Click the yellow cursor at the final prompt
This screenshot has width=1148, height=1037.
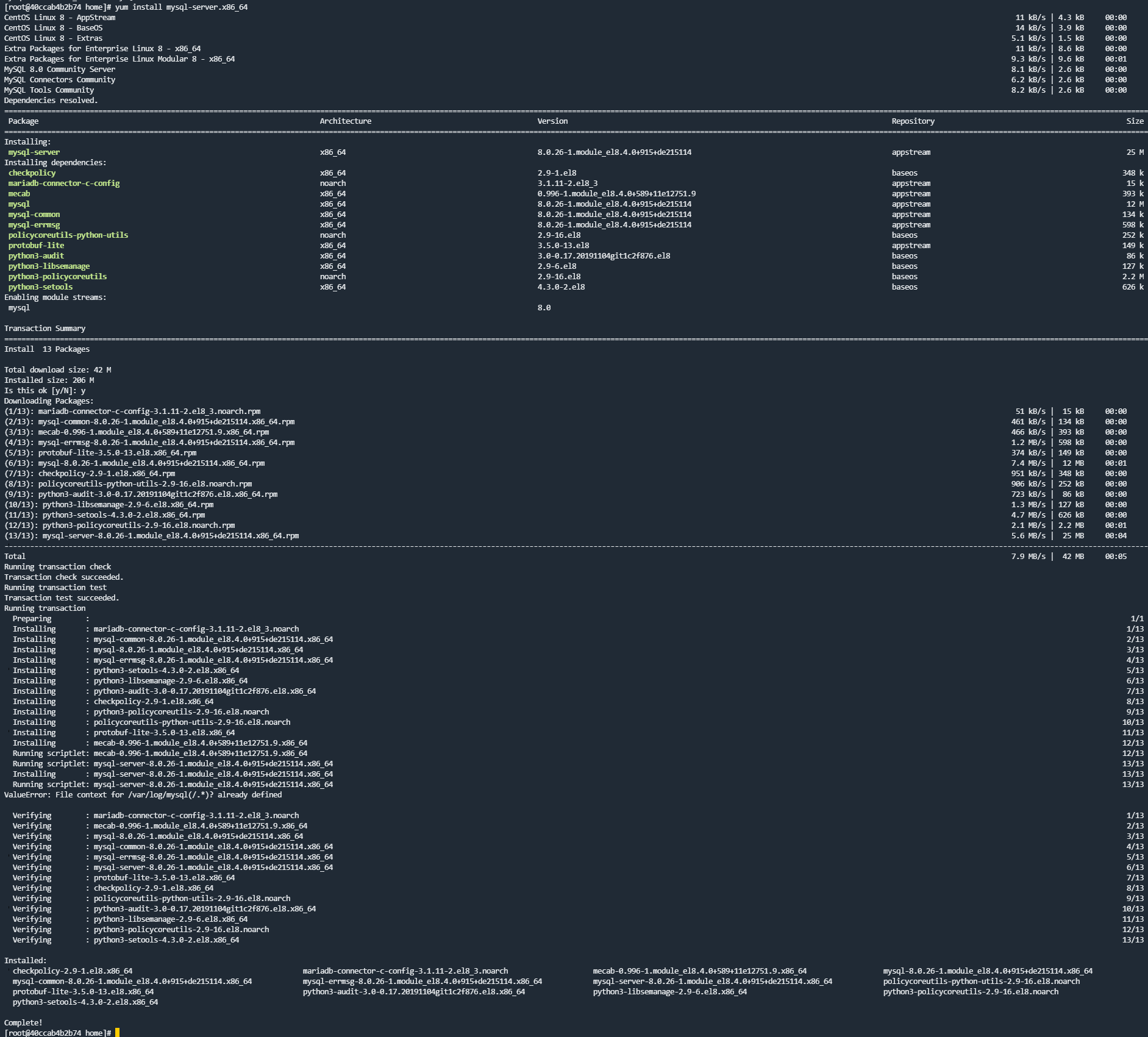pyautogui.click(x=117, y=1033)
